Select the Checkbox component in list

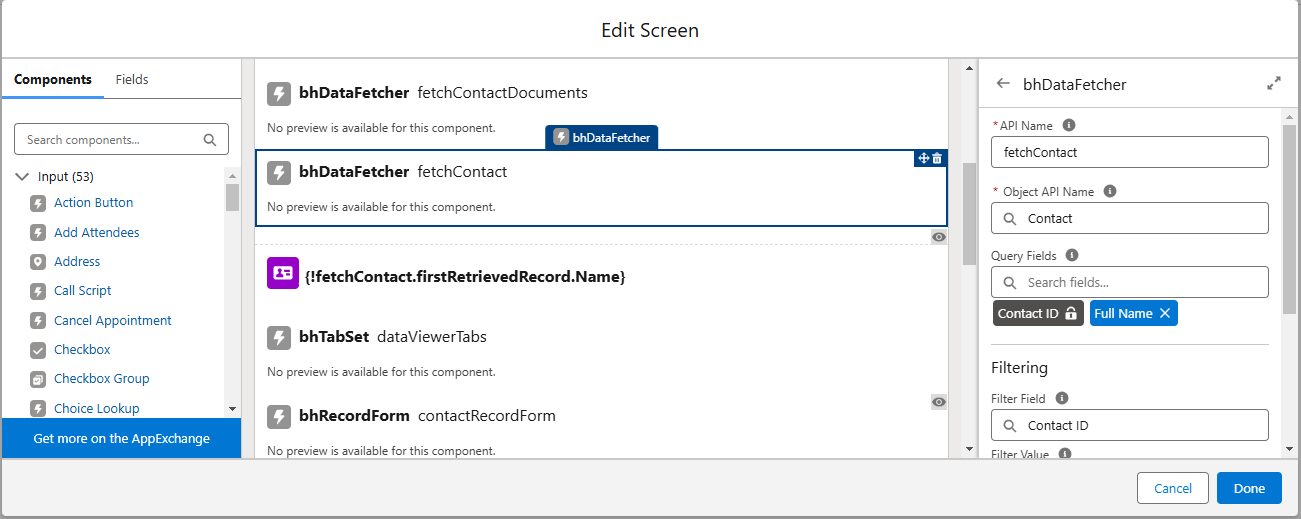tap(82, 349)
